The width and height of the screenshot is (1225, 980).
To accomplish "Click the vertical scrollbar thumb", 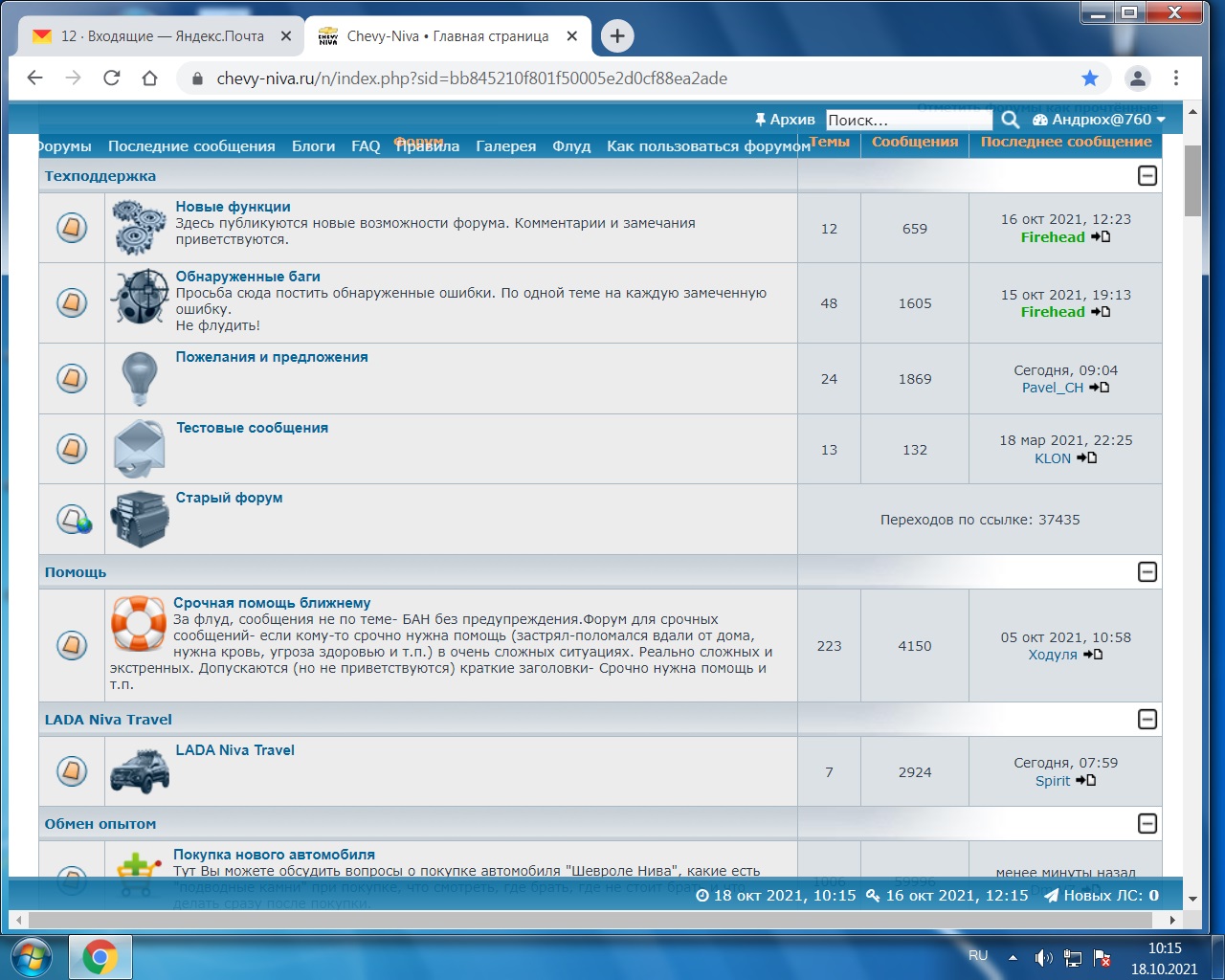I will pos(1192,180).
